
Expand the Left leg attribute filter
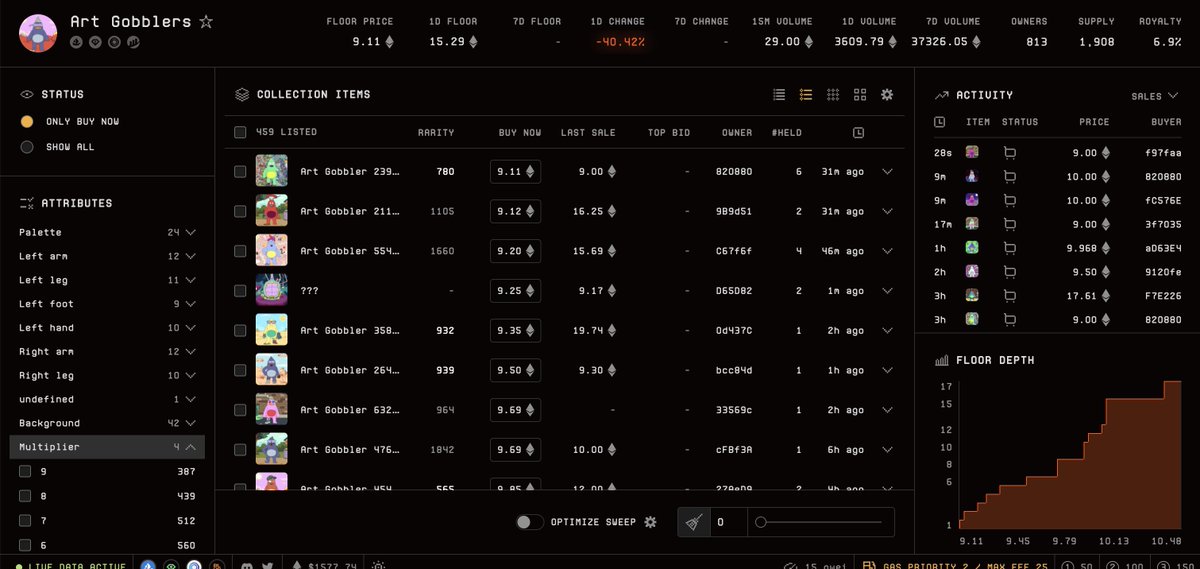click(x=108, y=280)
